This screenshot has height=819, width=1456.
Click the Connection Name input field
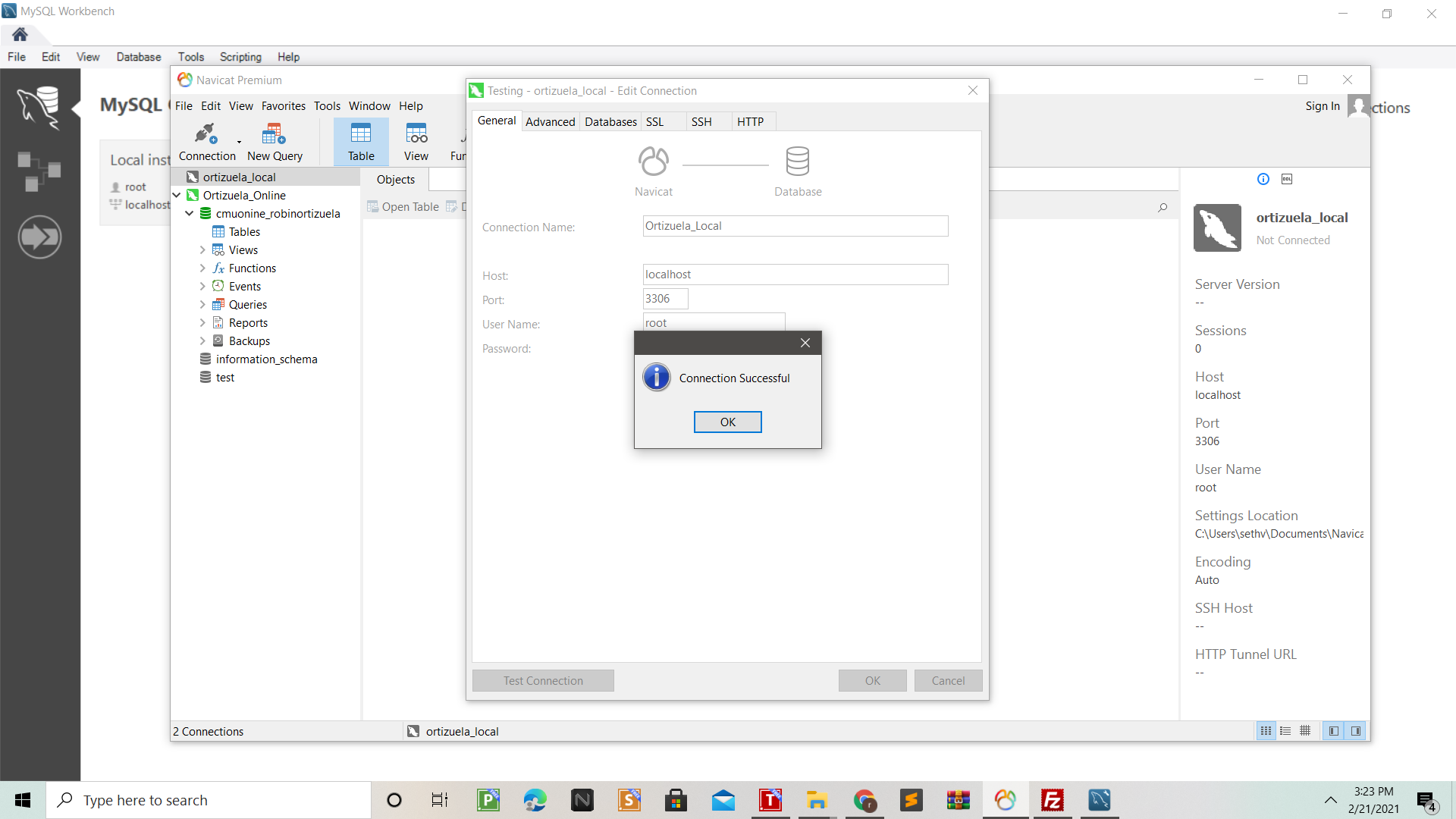(795, 226)
